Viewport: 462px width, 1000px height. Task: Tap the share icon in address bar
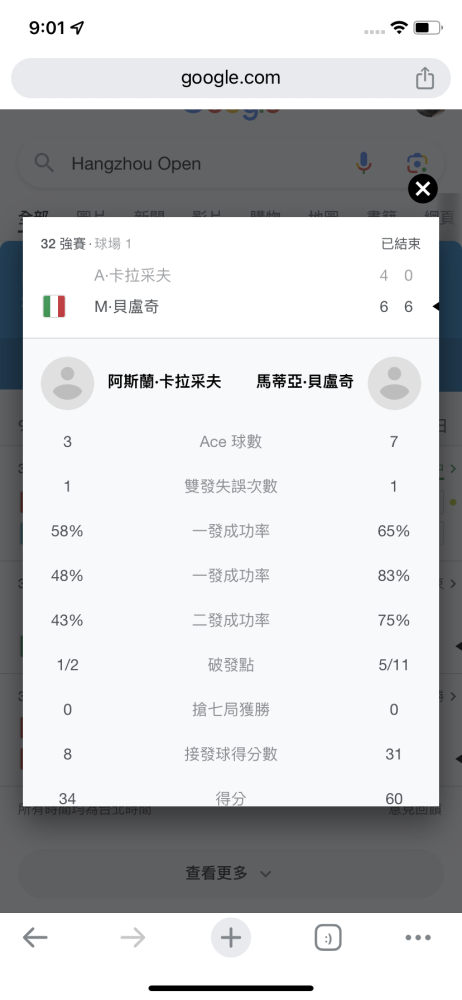(425, 78)
